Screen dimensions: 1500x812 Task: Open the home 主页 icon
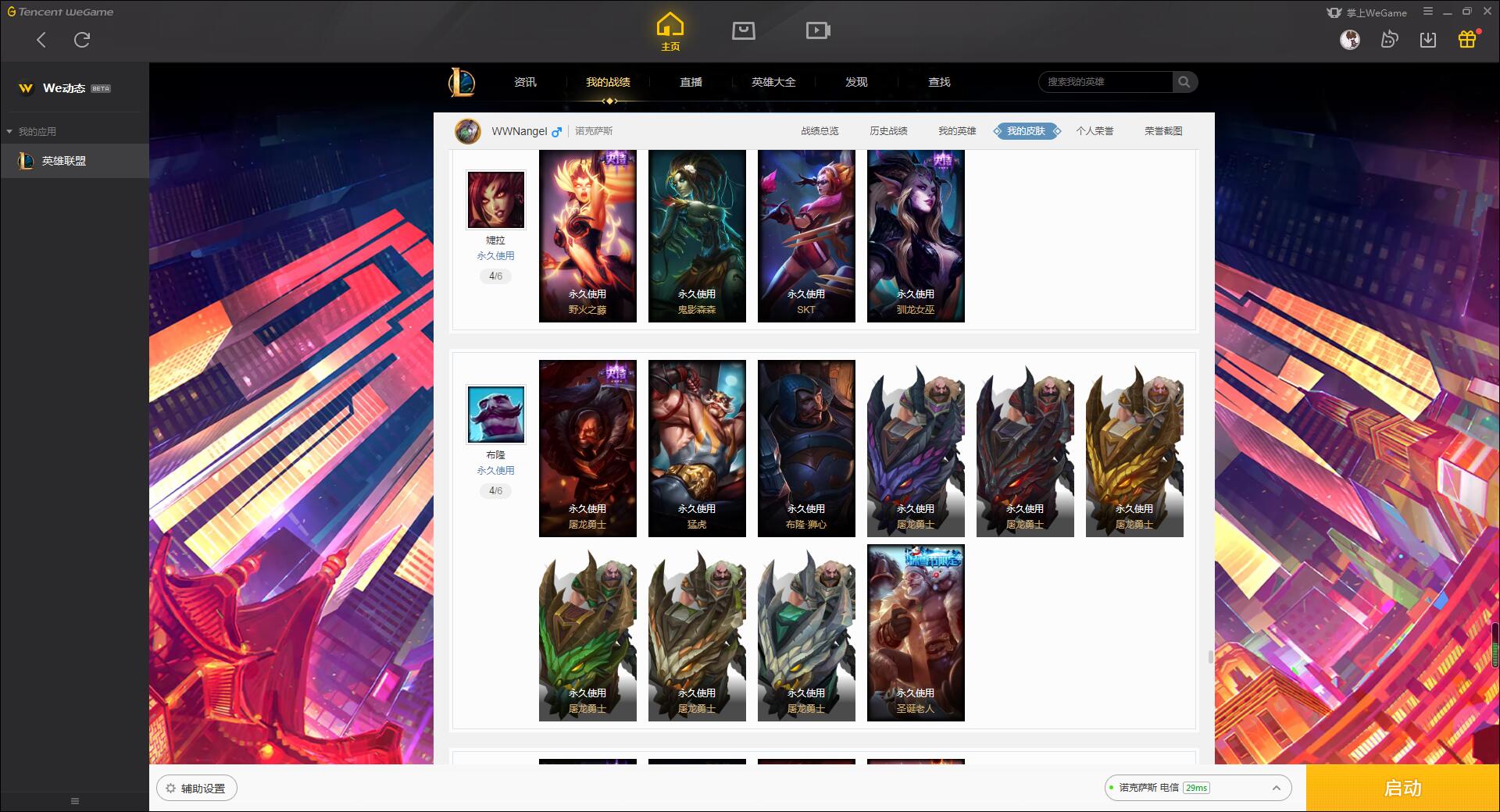[670, 32]
